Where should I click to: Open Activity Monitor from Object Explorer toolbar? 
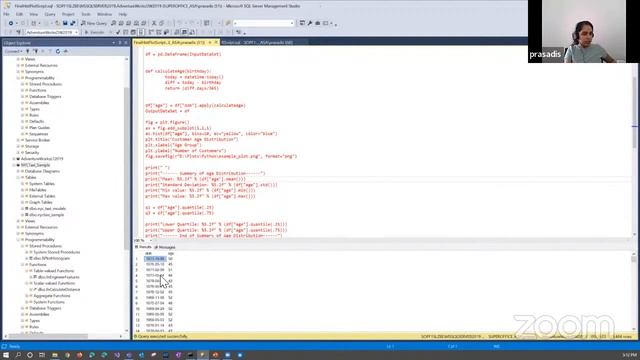click(66, 51)
